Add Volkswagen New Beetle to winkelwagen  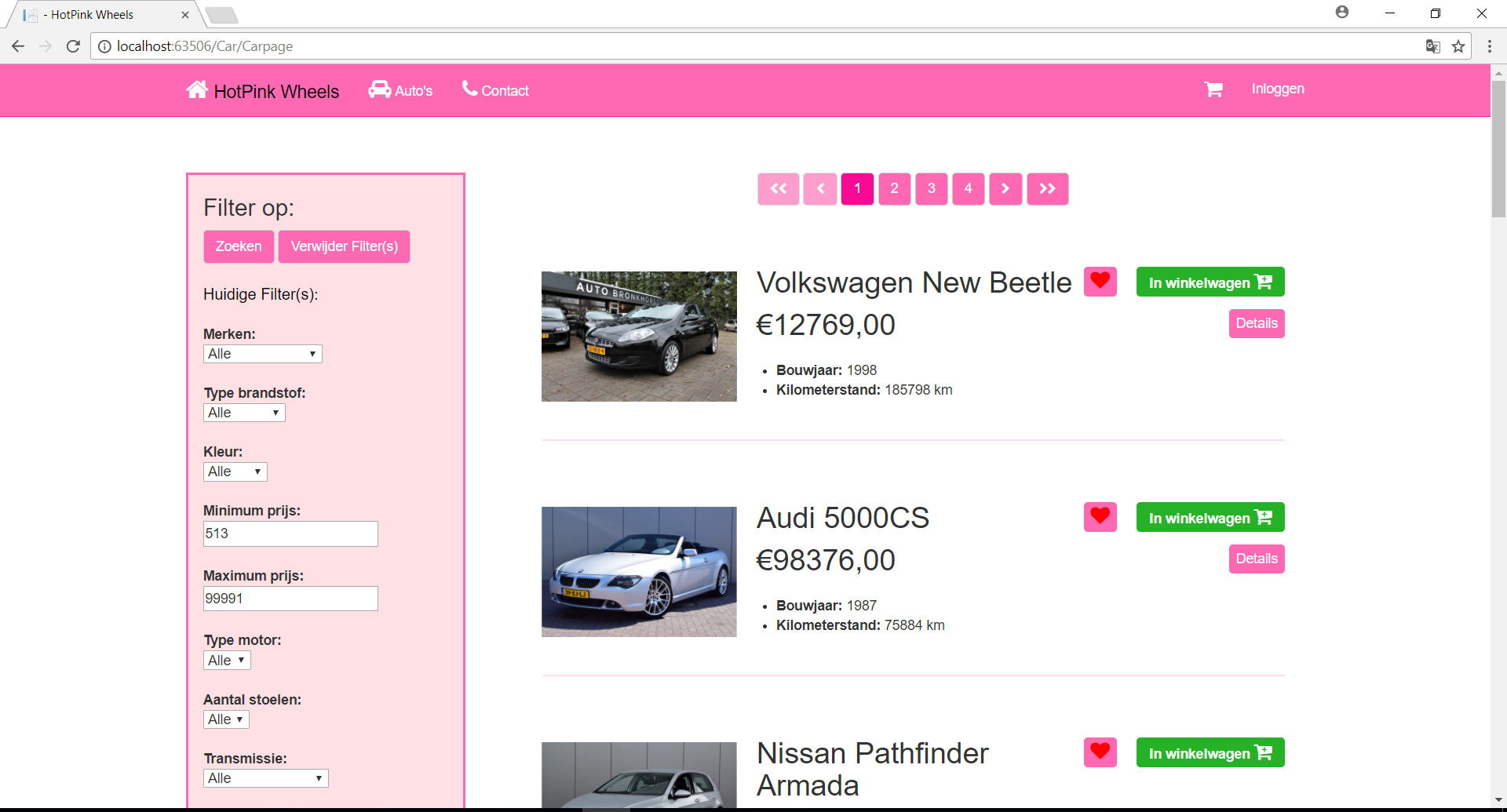coord(1210,282)
